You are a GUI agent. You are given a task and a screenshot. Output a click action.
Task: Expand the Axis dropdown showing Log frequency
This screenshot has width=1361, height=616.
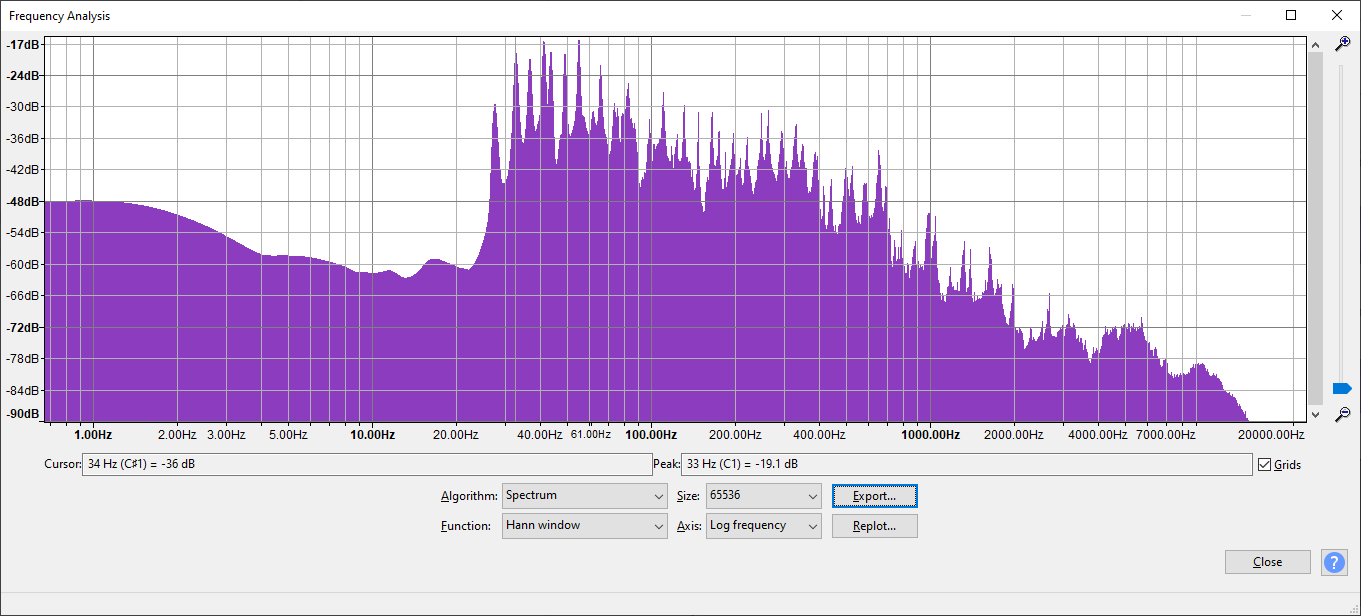pyautogui.click(x=763, y=526)
